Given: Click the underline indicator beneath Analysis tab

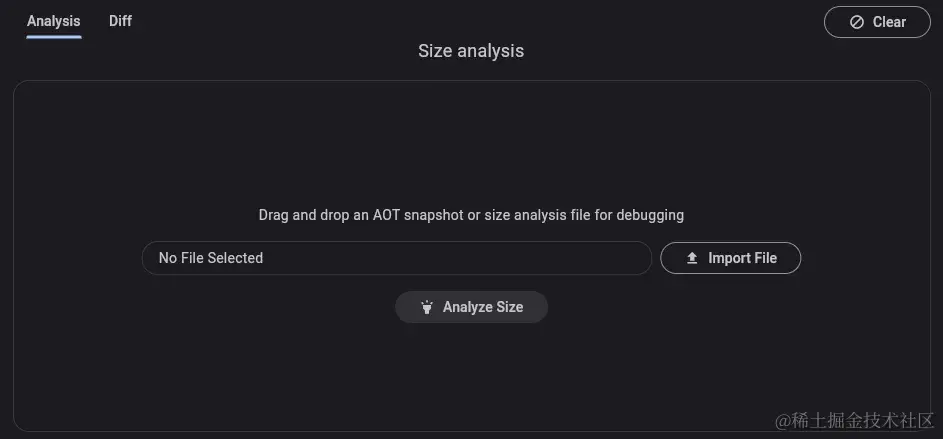Looking at the screenshot, I should coord(54,37).
